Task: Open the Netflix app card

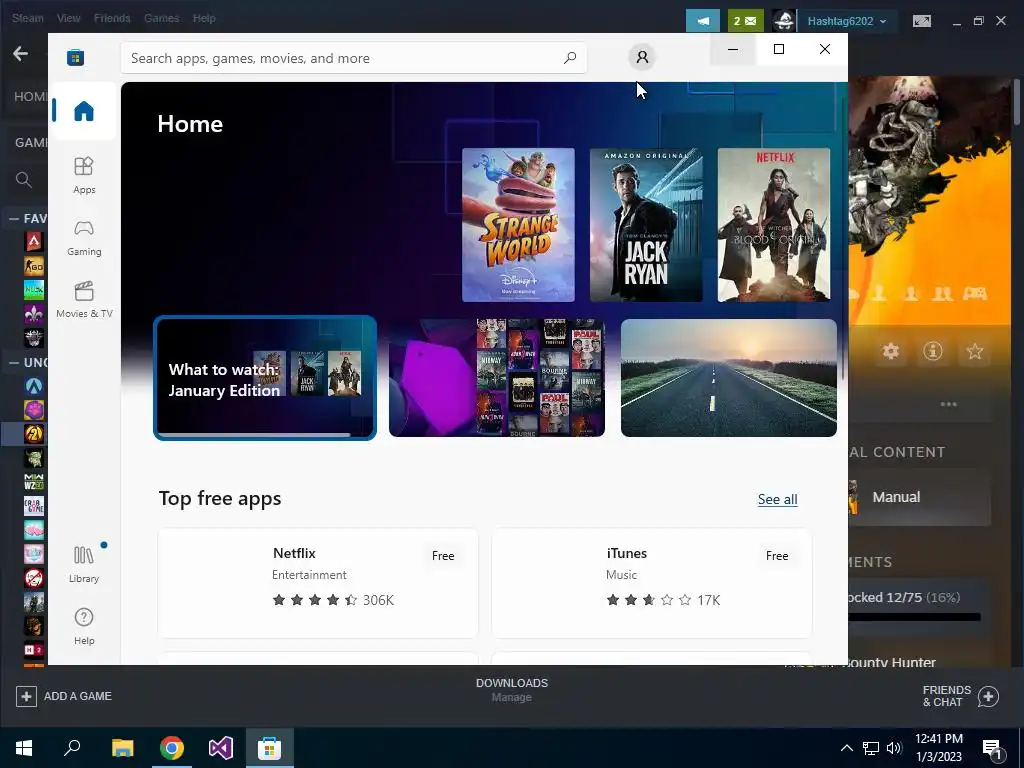Action: tap(318, 583)
